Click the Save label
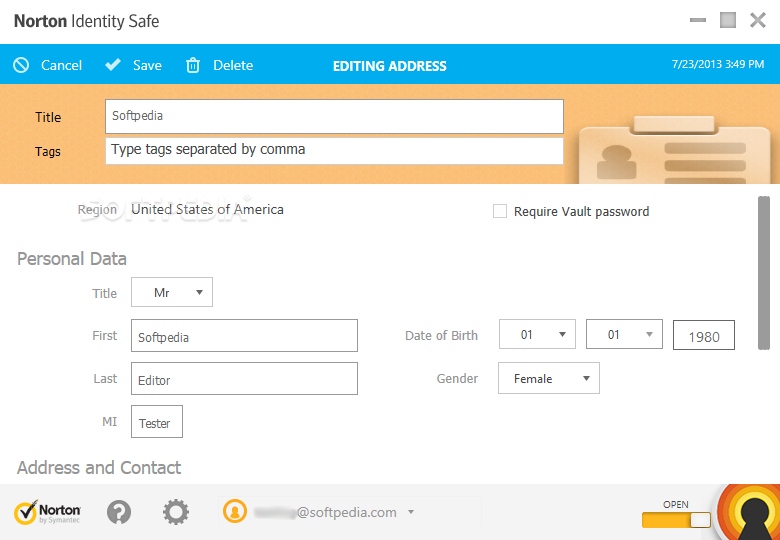 point(147,65)
